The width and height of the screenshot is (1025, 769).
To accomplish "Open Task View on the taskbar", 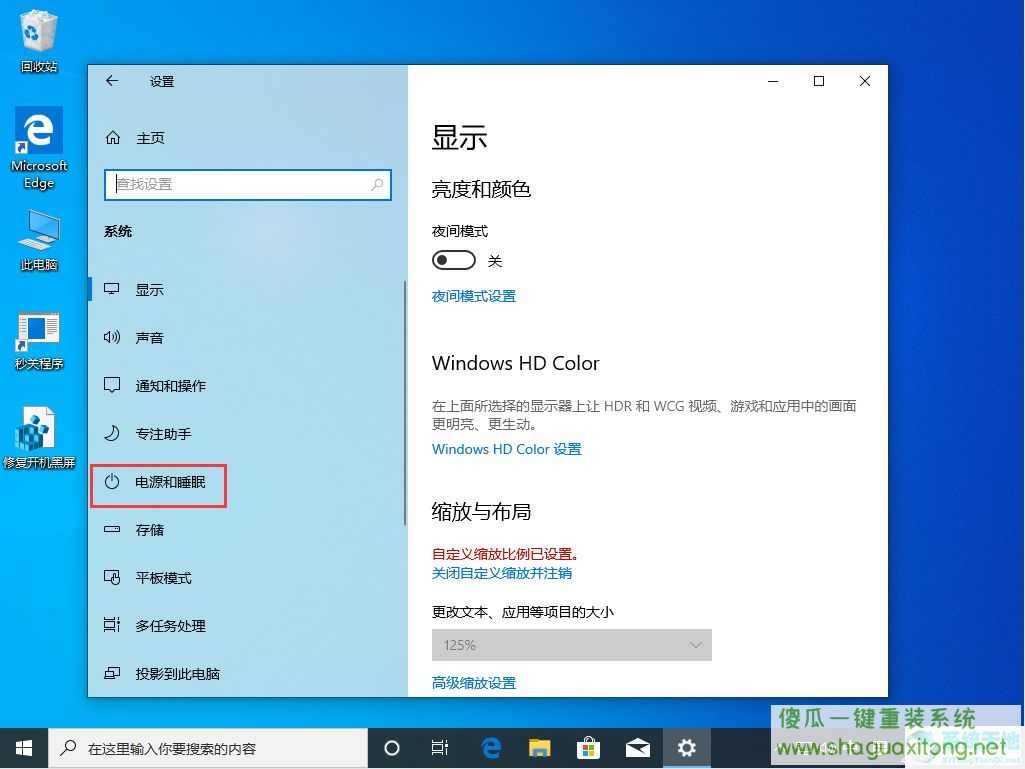I will [x=440, y=748].
